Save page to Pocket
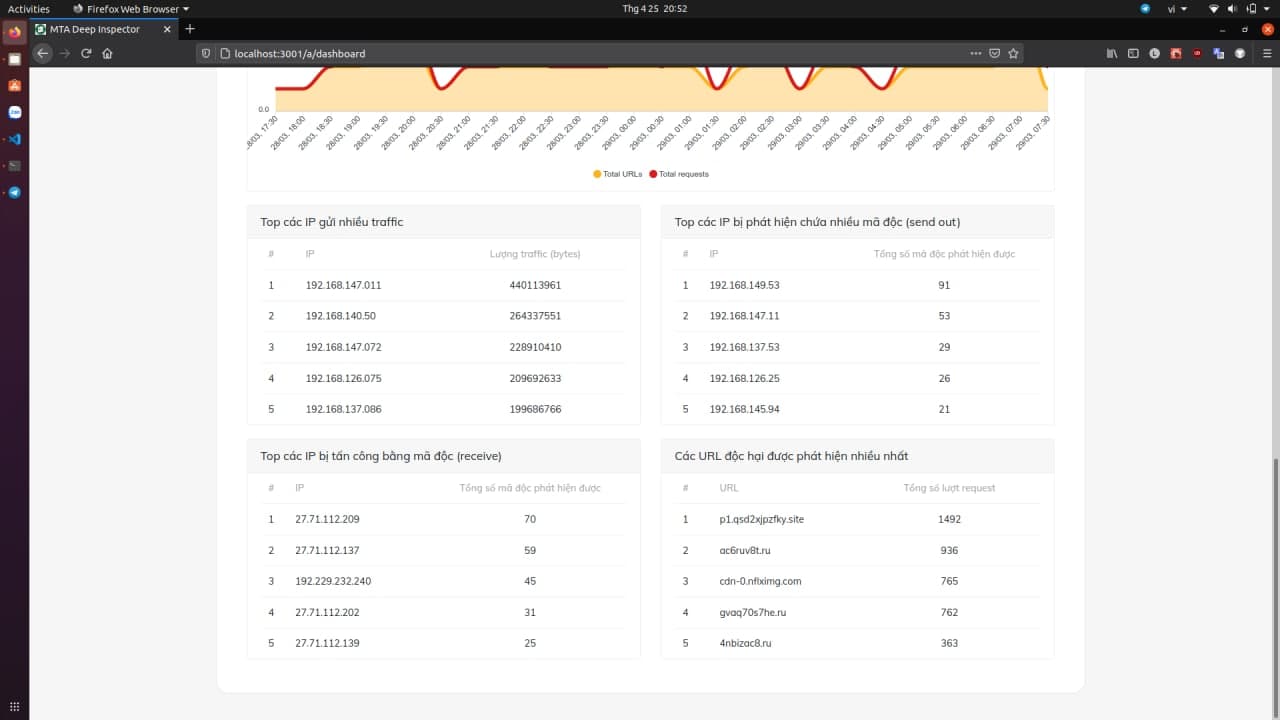Screen dimensions: 1280x720 995,53
